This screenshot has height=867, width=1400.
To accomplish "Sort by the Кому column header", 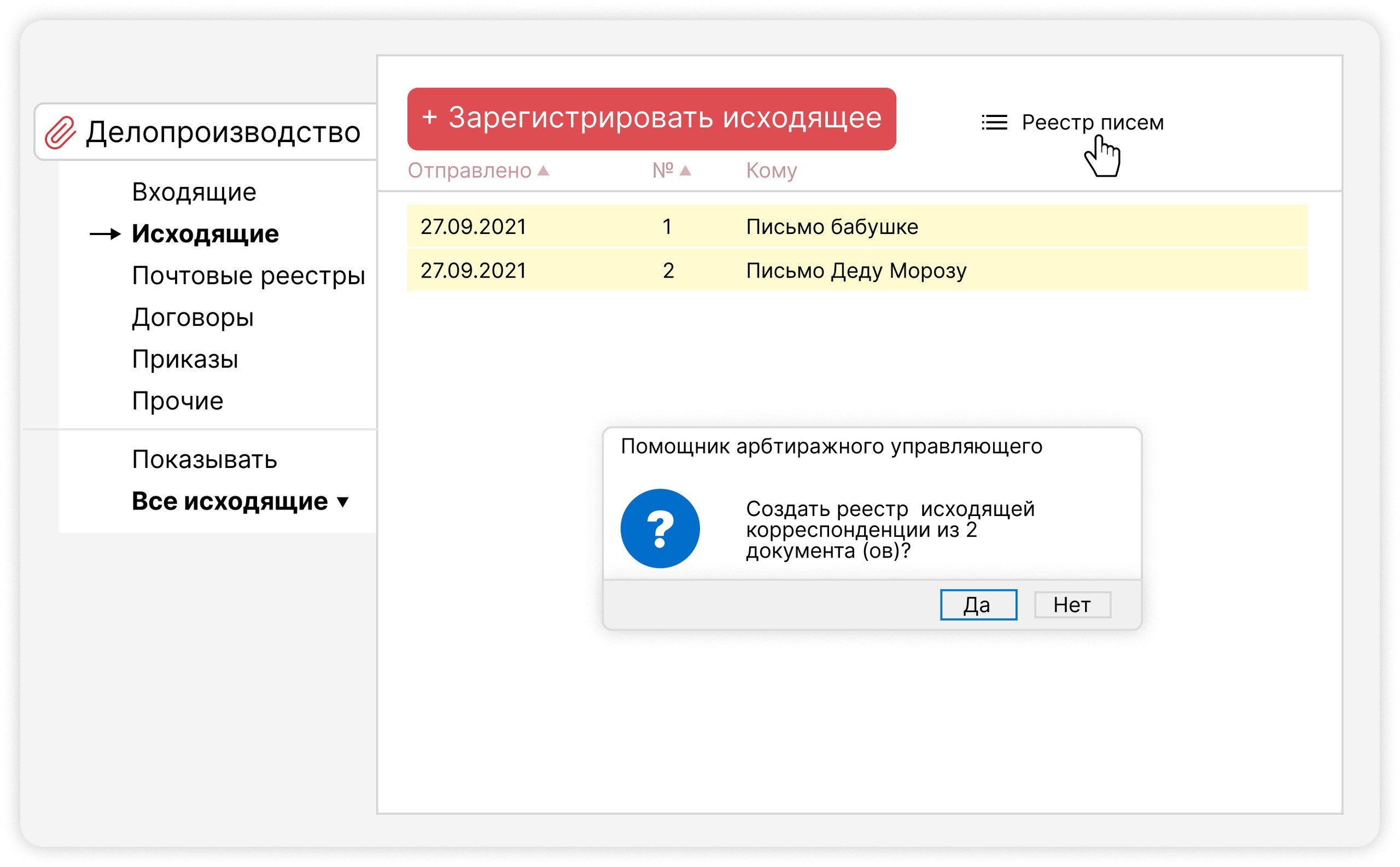I will tap(771, 171).
